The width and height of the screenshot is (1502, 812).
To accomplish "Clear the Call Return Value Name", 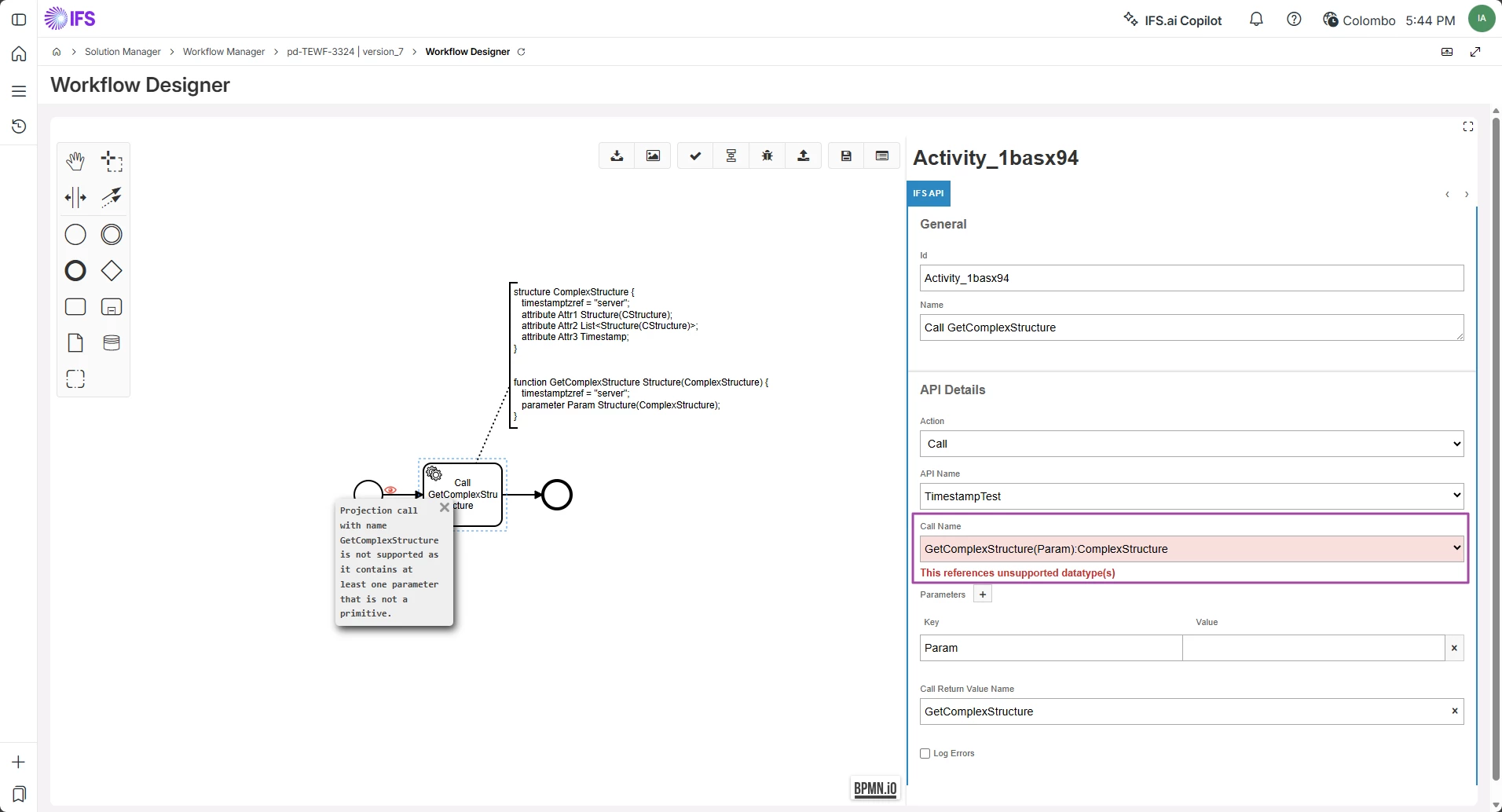I will (x=1455, y=711).
